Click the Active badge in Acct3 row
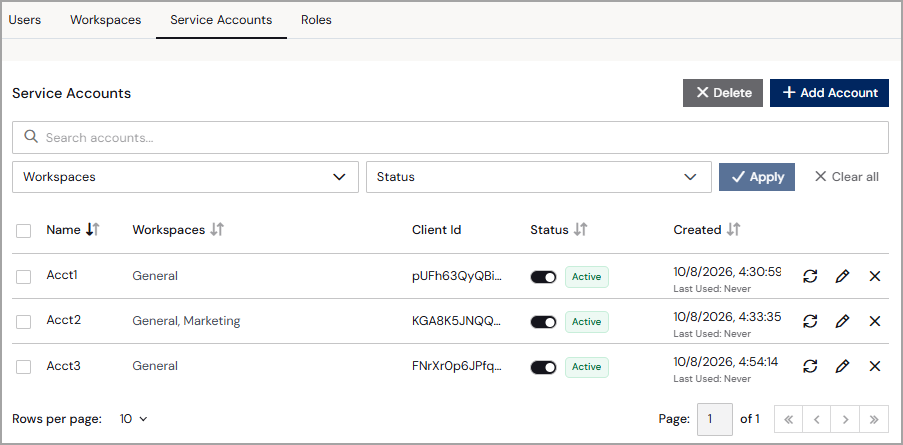 coord(586,367)
